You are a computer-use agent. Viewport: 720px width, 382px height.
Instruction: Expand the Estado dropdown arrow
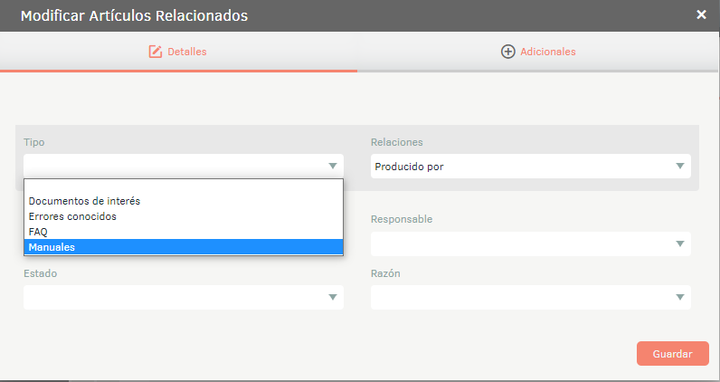coord(333,297)
